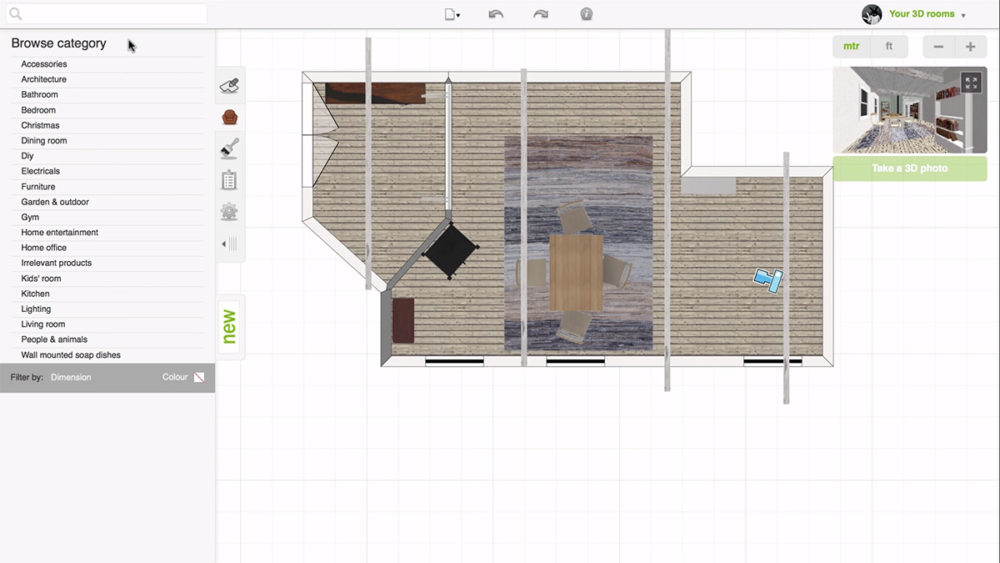Filter products by Dimension
Viewport: 1000px width, 563px height.
71,377
